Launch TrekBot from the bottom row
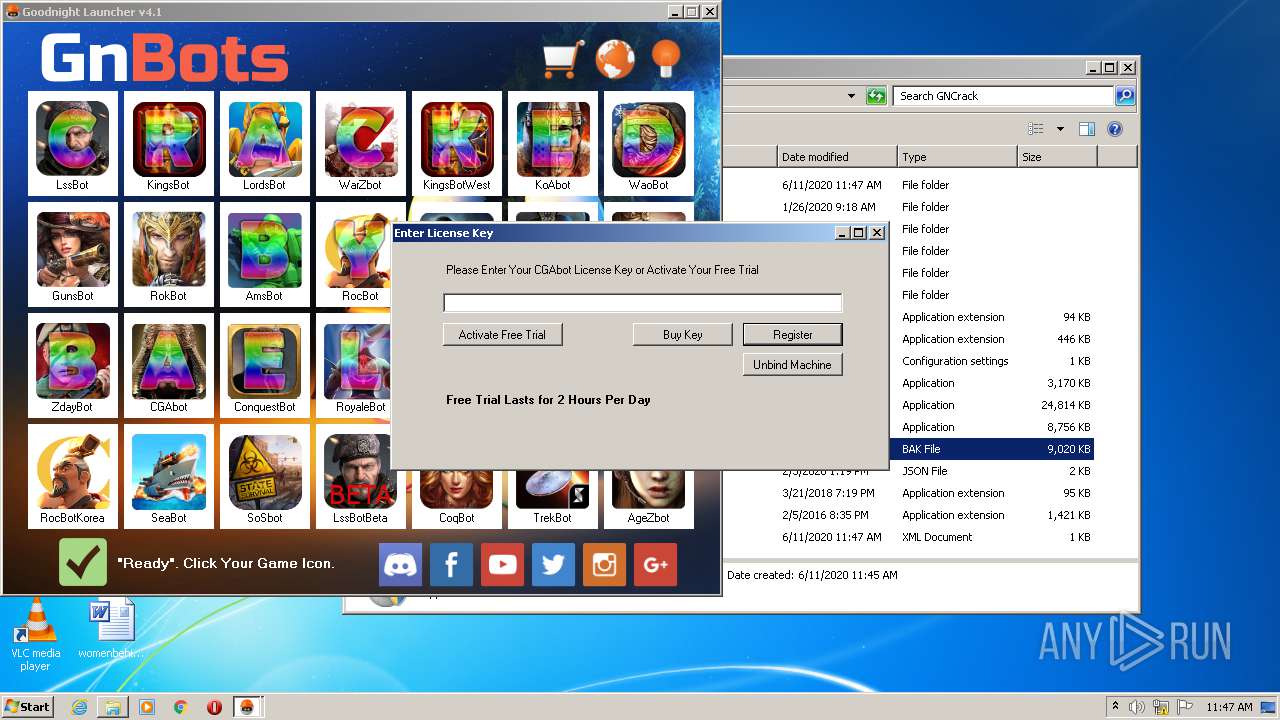Screen dimensions: 1280x720 (x=552, y=500)
